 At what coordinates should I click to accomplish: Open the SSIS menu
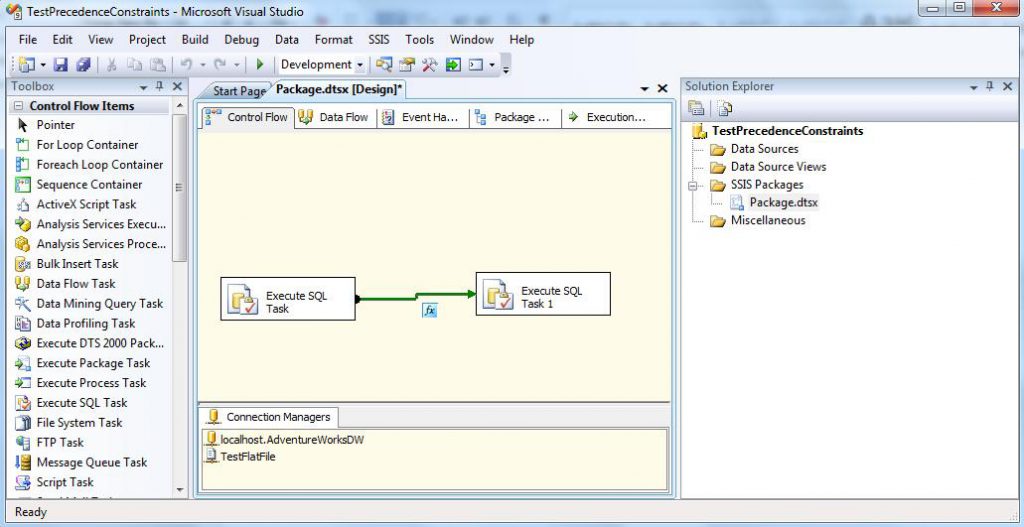(379, 39)
